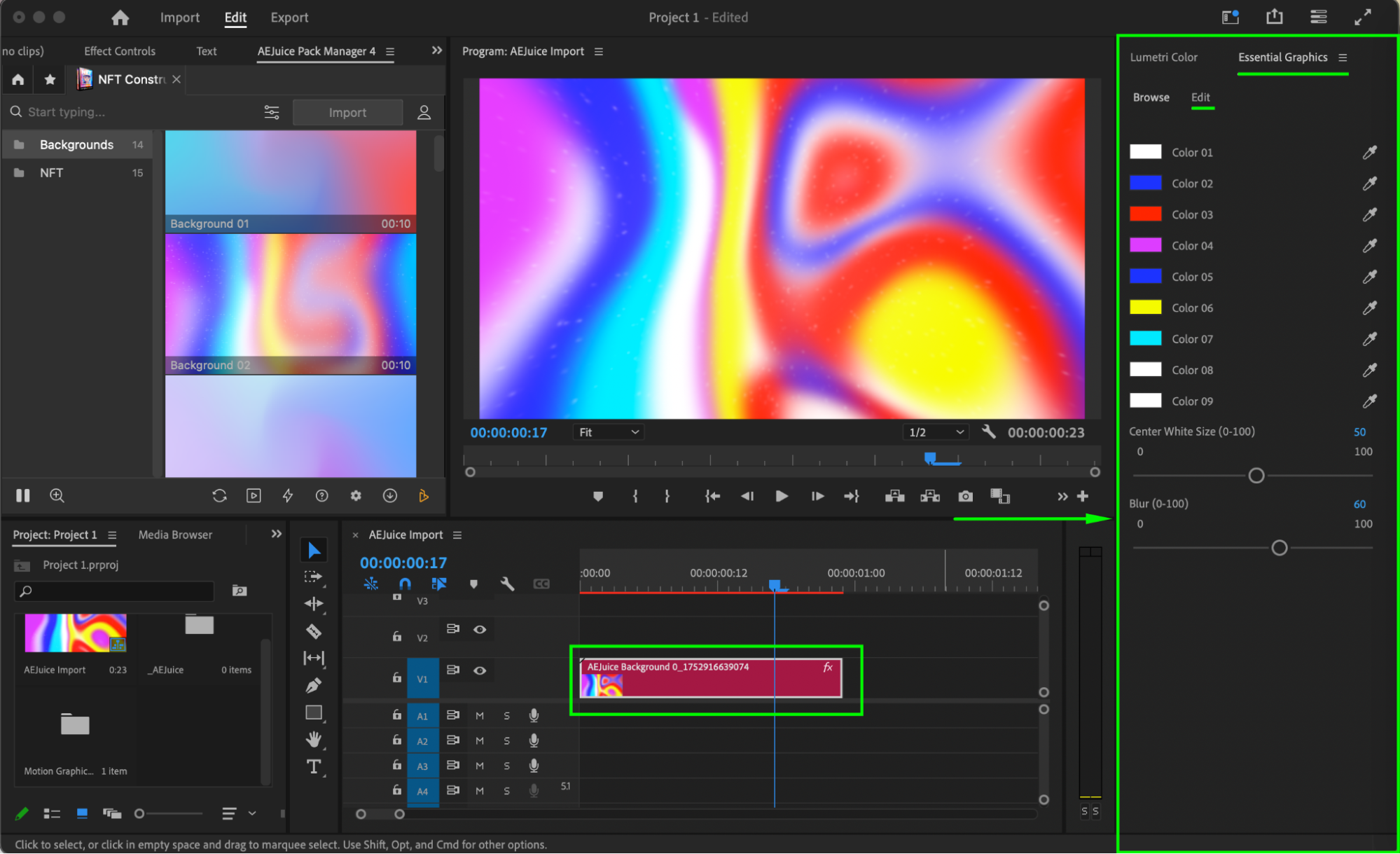Click the yellow Color 06 swatch
The width and height of the screenshot is (1400, 854).
1145,308
